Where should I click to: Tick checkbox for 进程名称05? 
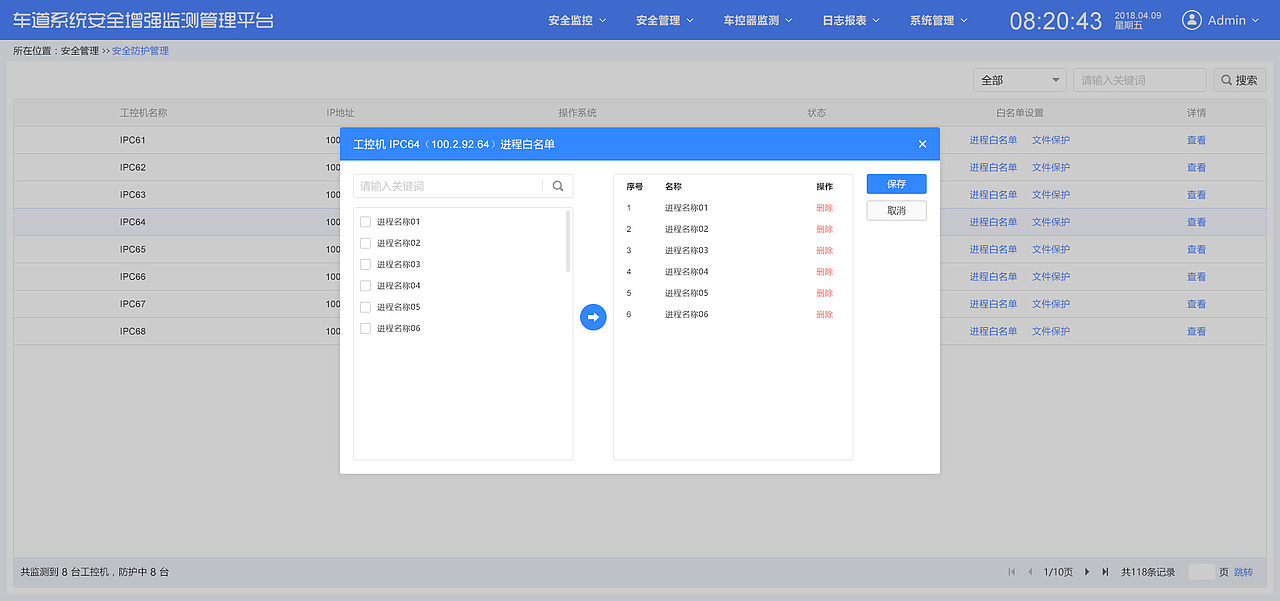coord(365,307)
